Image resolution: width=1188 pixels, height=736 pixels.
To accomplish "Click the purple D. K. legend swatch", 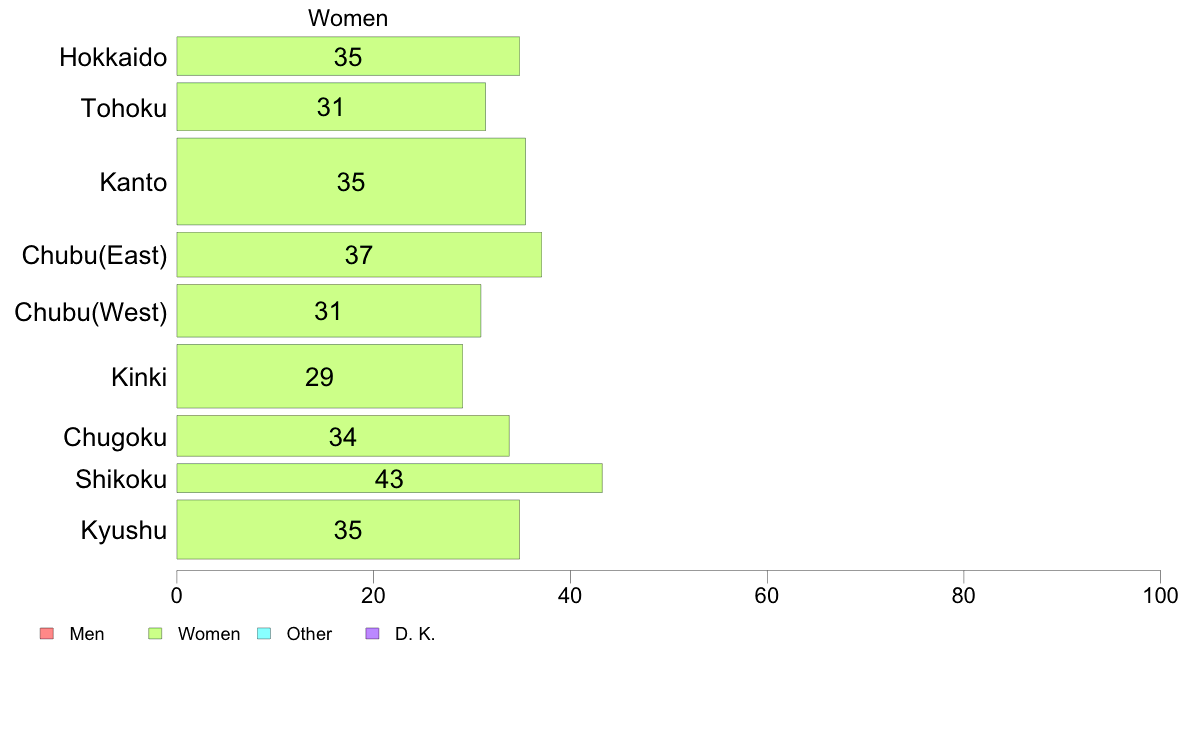I will pos(372,634).
